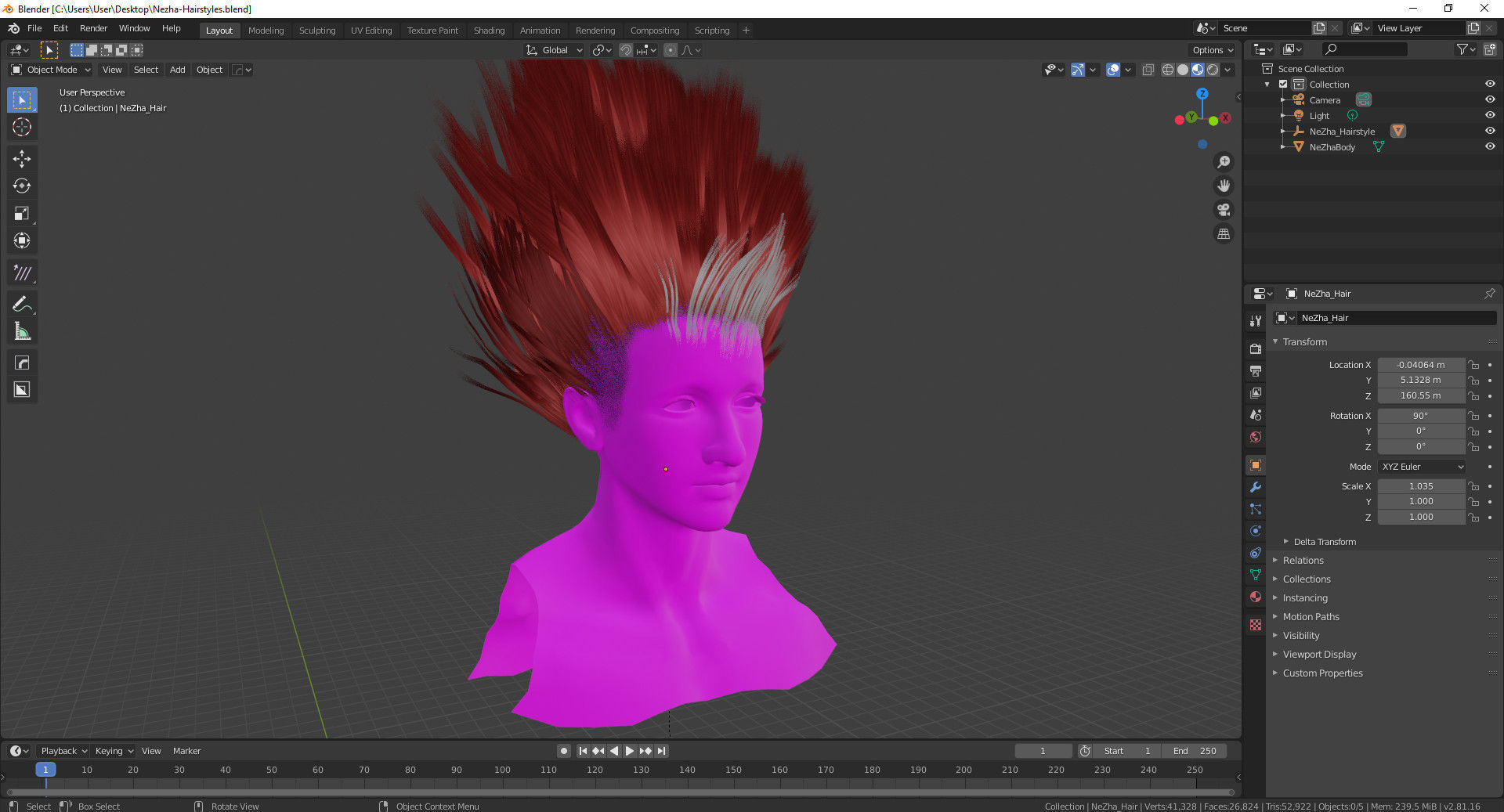Open the Object Mode dropdown

tap(51, 70)
